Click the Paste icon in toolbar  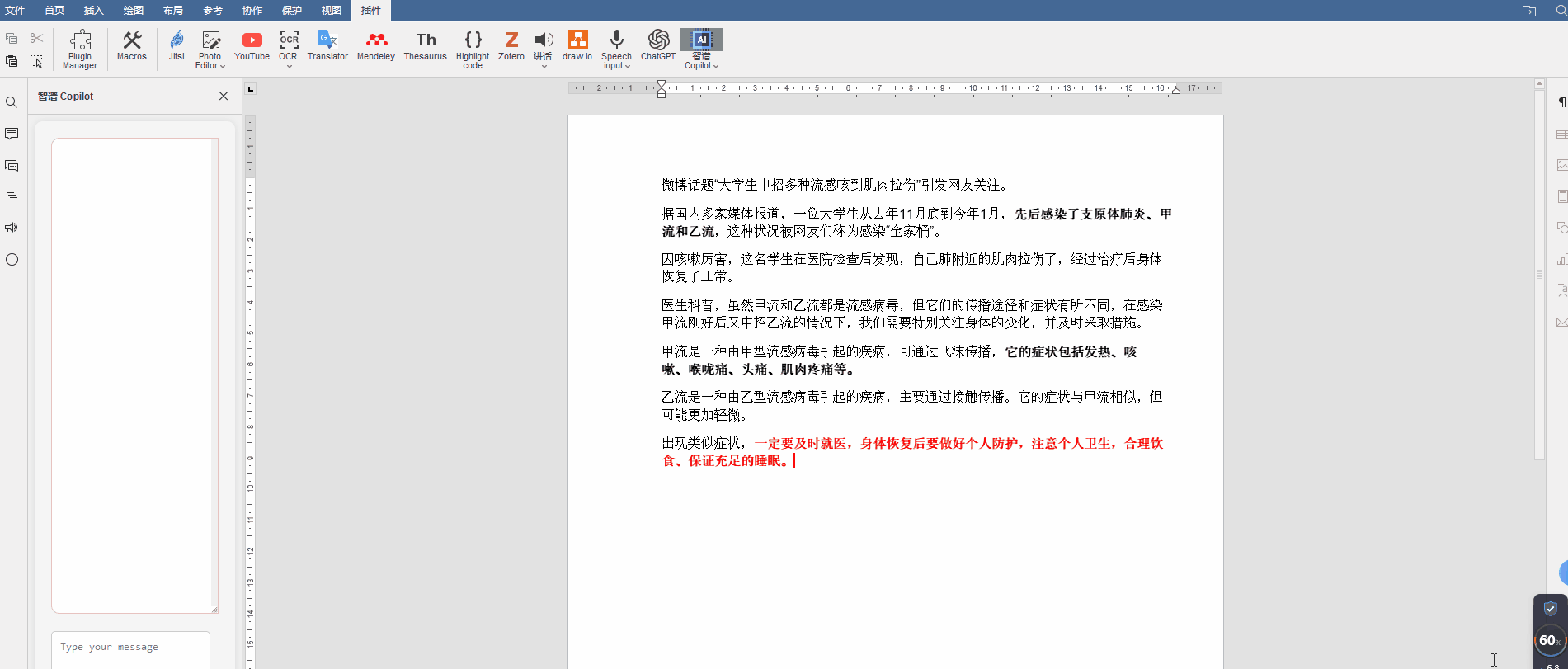pyautogui.click(x=12, y=61)
